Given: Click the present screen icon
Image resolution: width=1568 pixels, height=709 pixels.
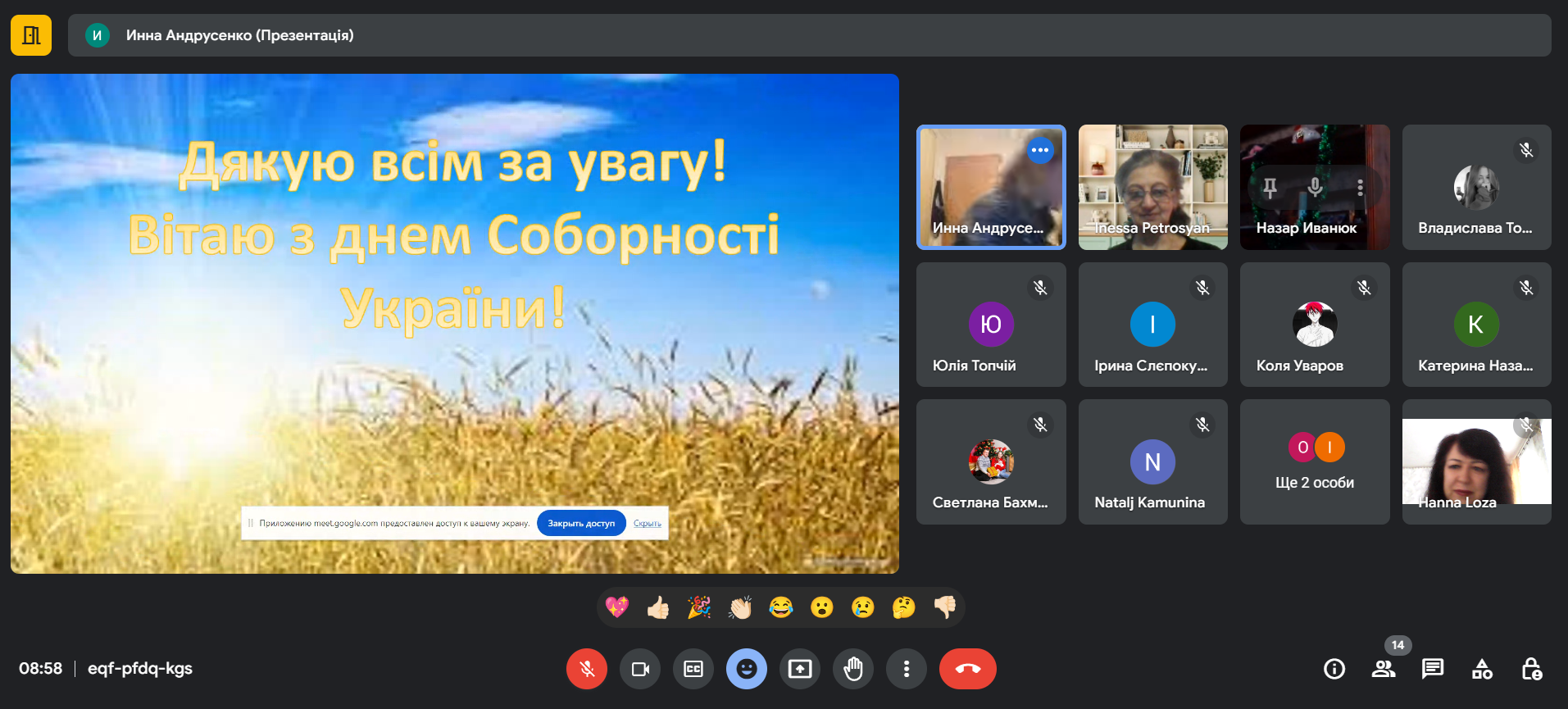Looking at the screenshot, I should pos(800,669).
